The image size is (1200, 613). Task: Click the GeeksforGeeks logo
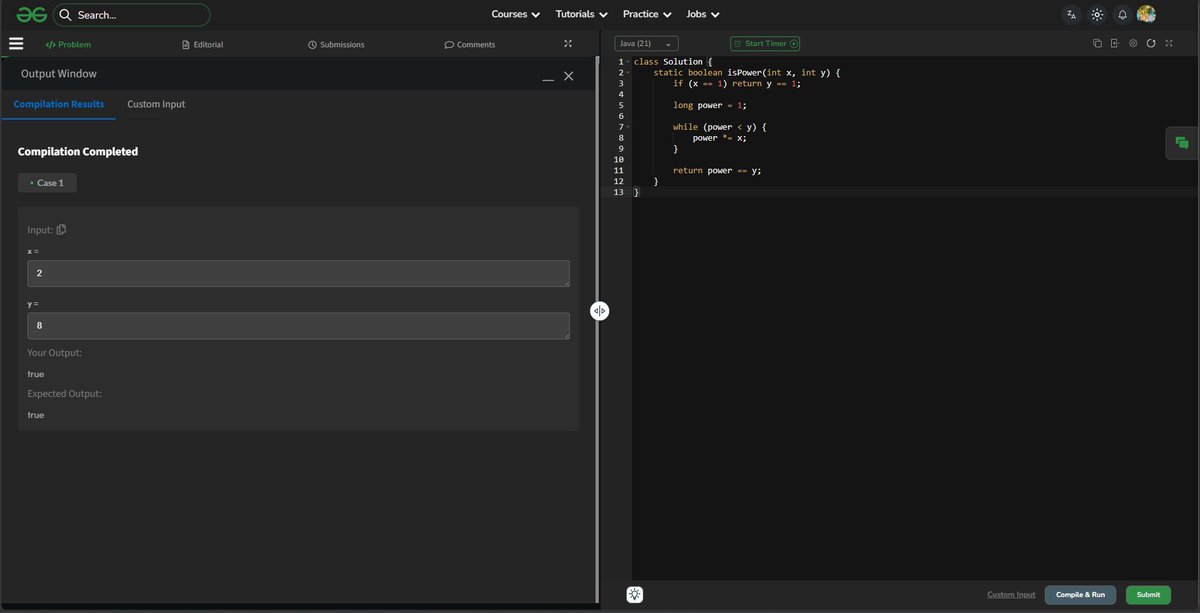[31, 14]
